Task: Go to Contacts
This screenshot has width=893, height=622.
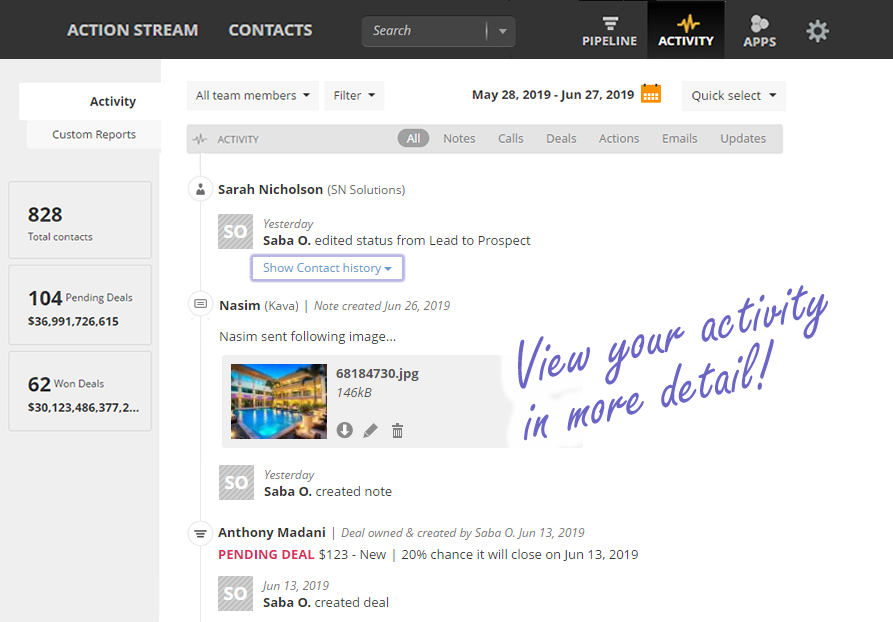Action: [x=271, y=30]
